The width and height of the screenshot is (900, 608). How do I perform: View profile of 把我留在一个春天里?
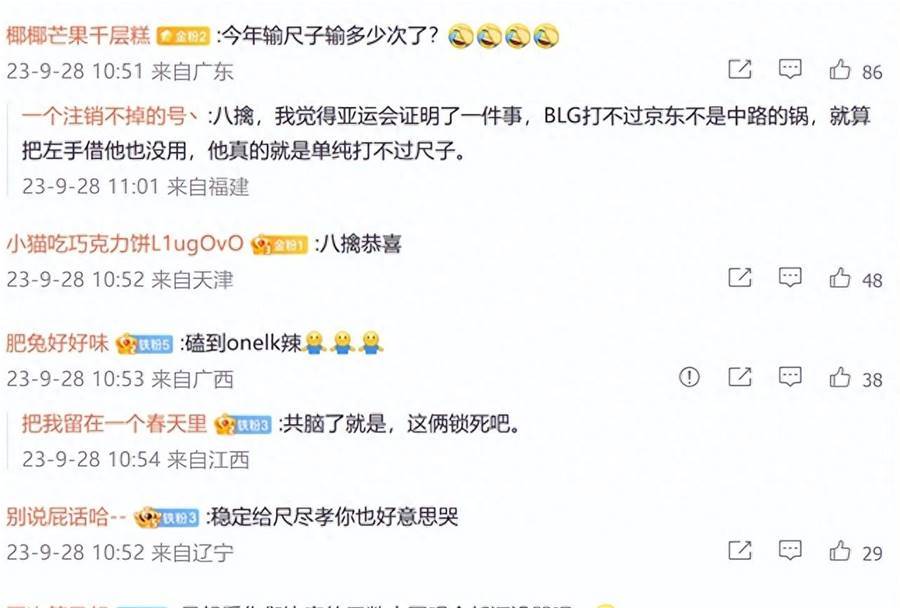[x=114, y=424]
